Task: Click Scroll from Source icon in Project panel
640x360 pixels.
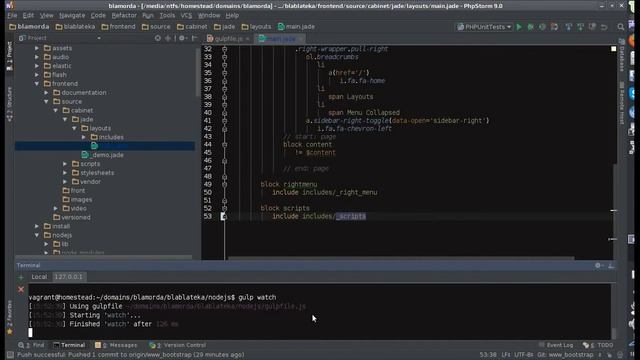Action: [158, 38]
